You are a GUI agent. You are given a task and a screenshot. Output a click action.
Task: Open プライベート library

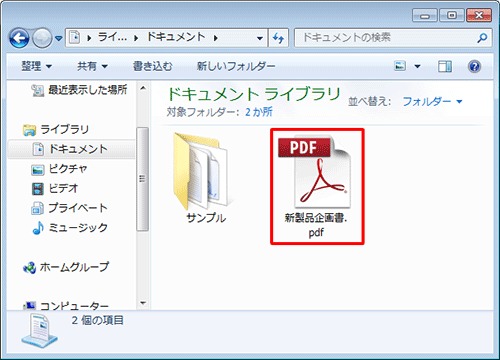click(x=78, y=208)
